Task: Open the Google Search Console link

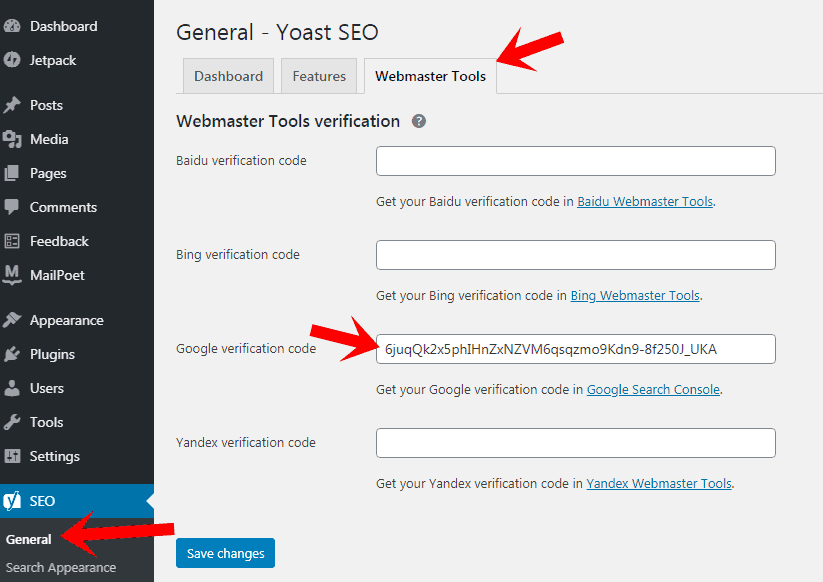Action: tap(653, 390)
